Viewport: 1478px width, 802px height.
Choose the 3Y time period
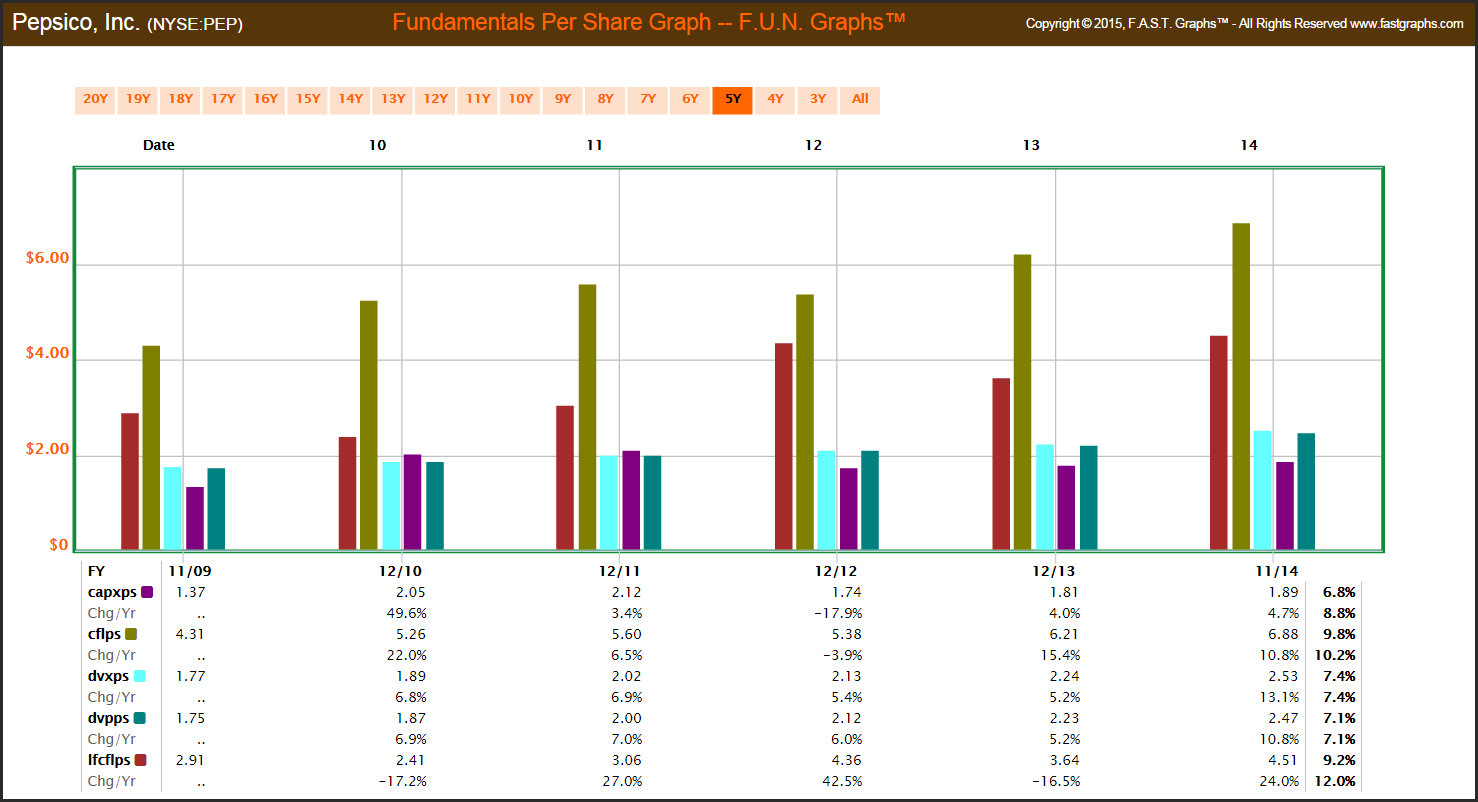[818, 99]
